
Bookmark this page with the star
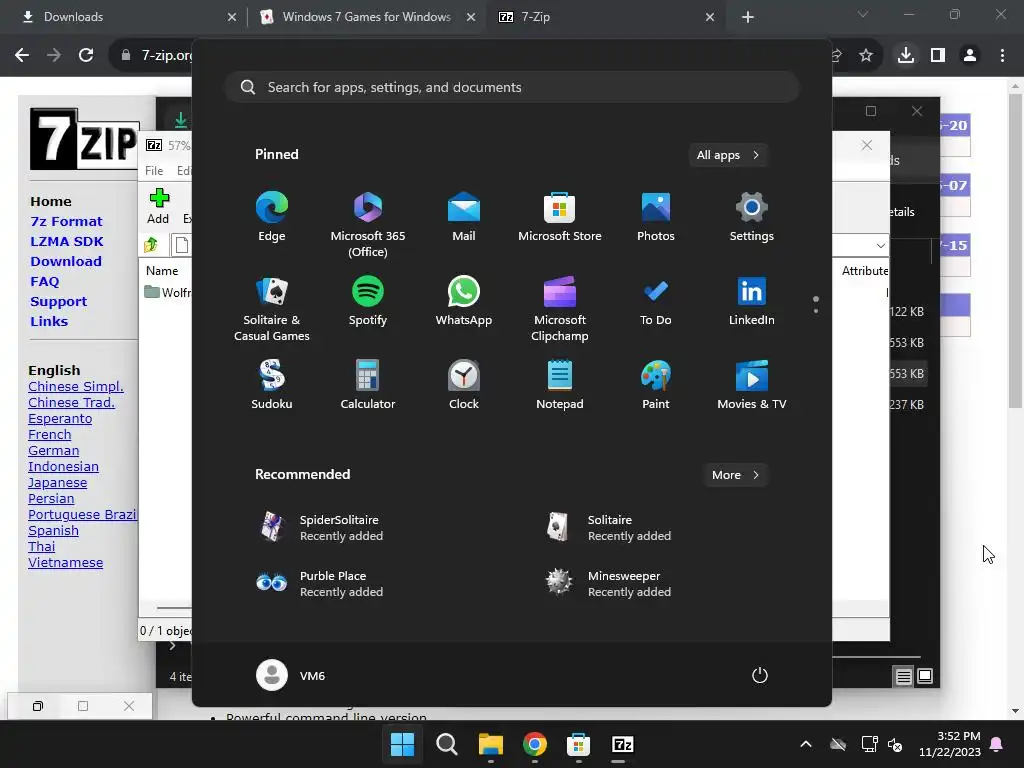coord(866,56)
